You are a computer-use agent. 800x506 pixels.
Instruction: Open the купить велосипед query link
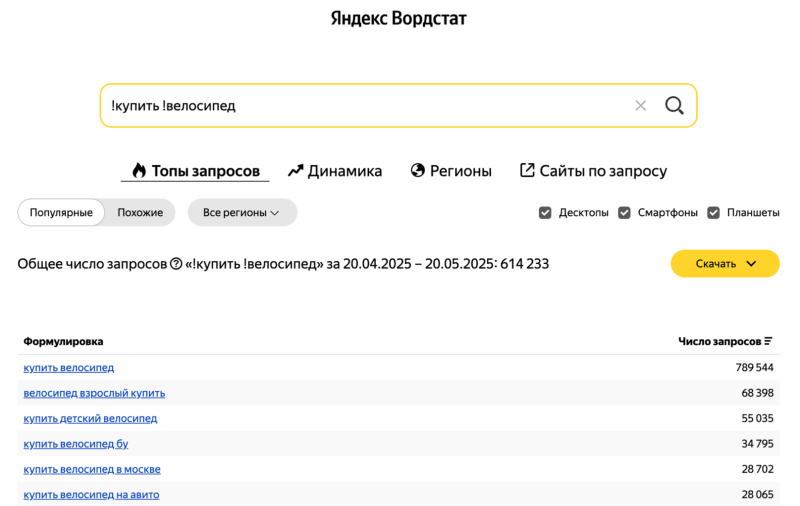69,368
